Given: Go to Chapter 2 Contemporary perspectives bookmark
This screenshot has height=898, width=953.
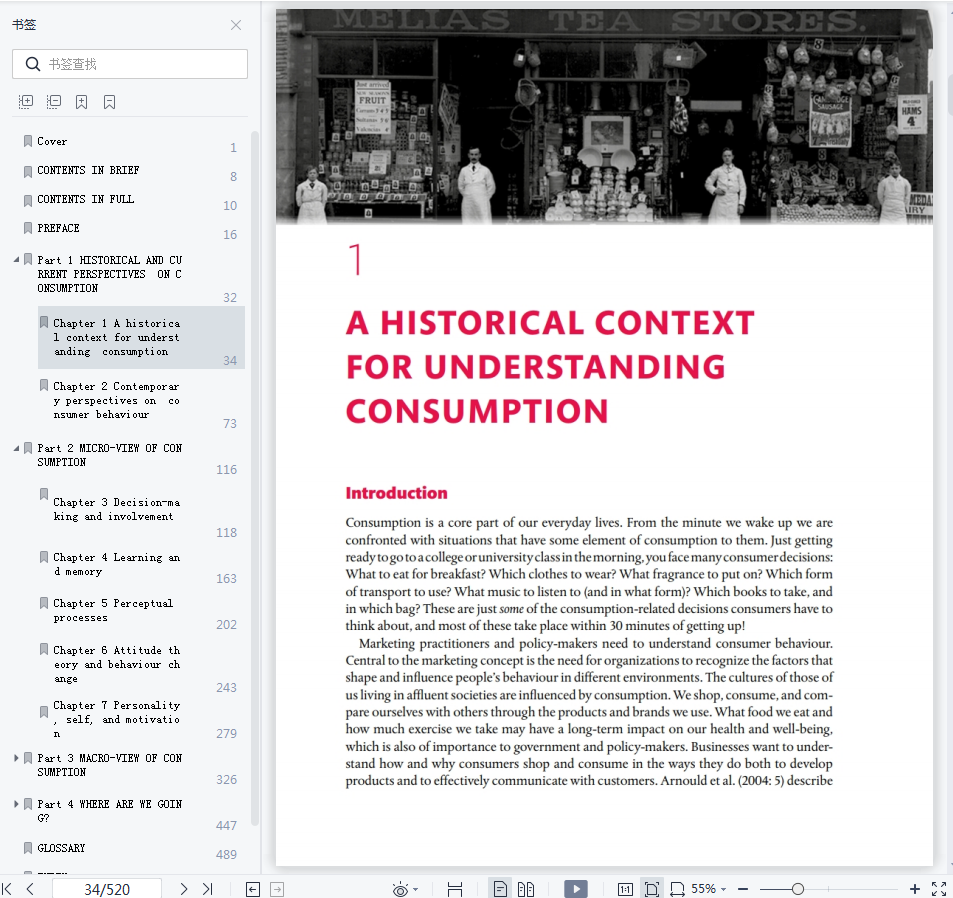Looking at the screenshot, I should coord(117,400).
